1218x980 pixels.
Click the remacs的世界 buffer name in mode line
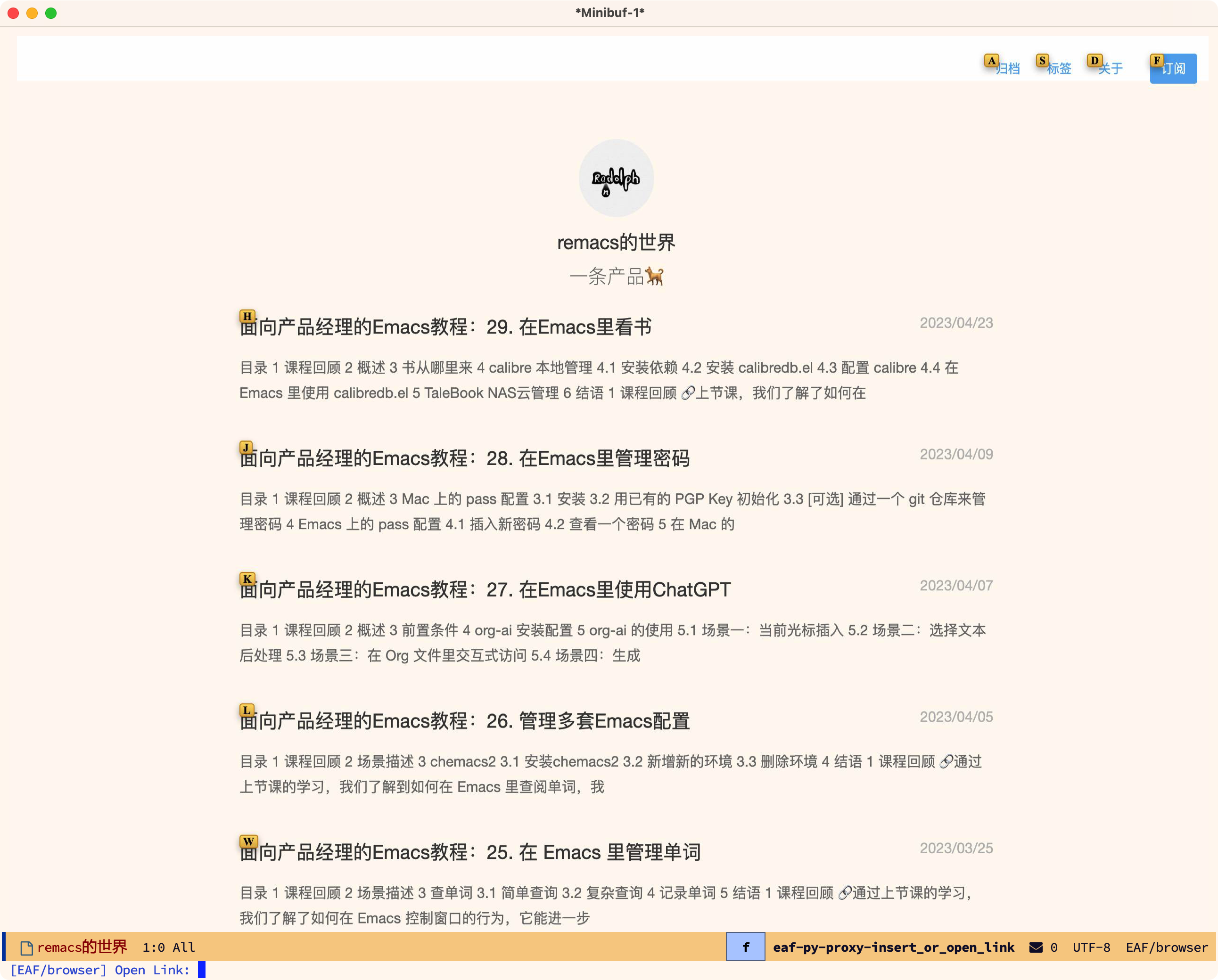(x=82, y=947)
